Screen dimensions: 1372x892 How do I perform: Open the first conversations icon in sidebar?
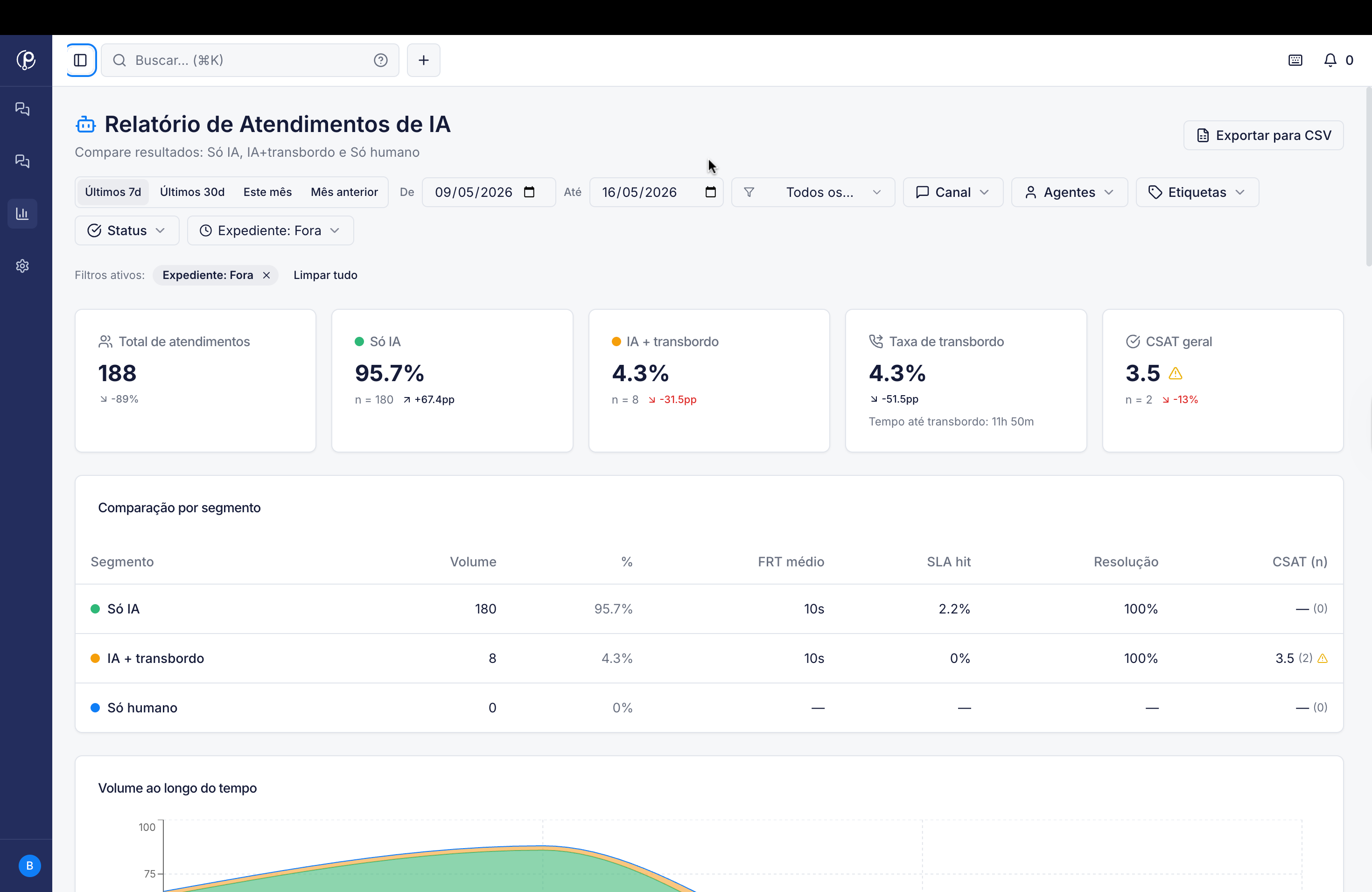pyautogui.click(x=22, y=109)
